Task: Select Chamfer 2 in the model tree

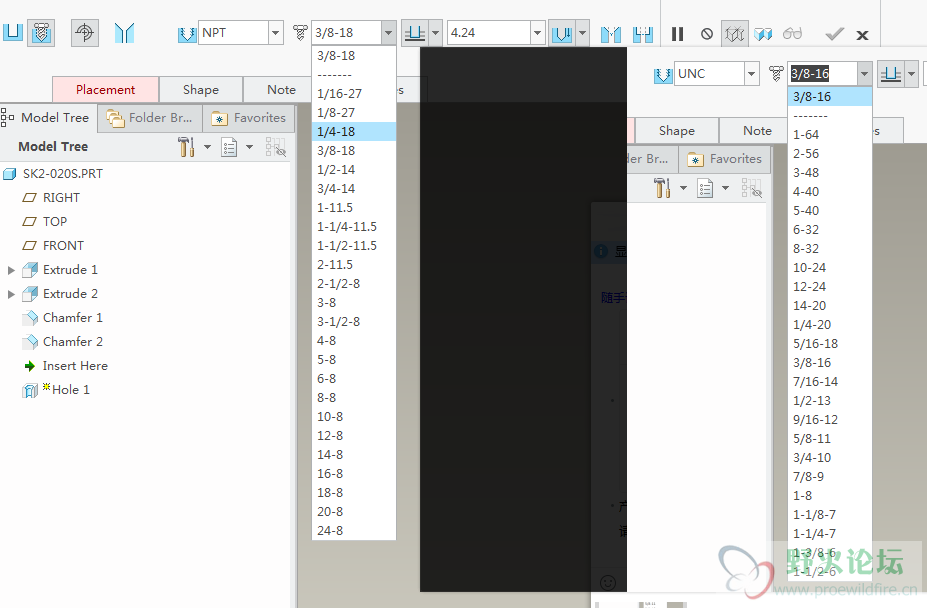Action: 72,342
